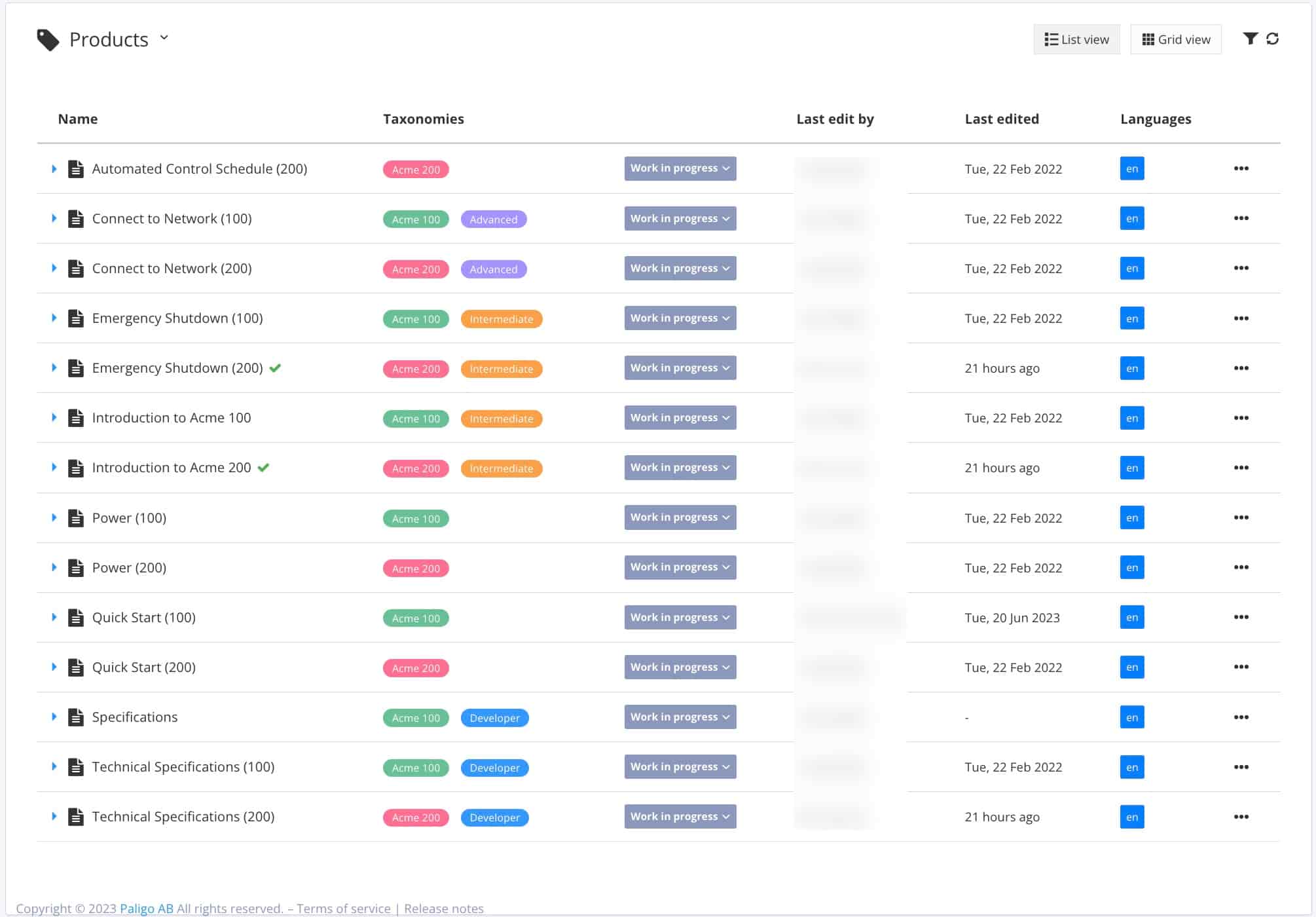Image resolution: width=1316 pixels, height=917 pixels.
Task: Click the Developer tag on Specifications row
Action: 494,718
